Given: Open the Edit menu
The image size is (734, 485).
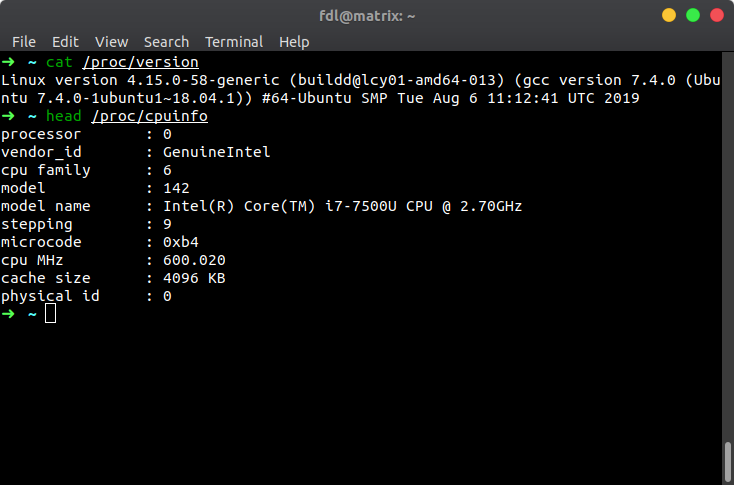Looking at the screenshot, I should [65, 42].
